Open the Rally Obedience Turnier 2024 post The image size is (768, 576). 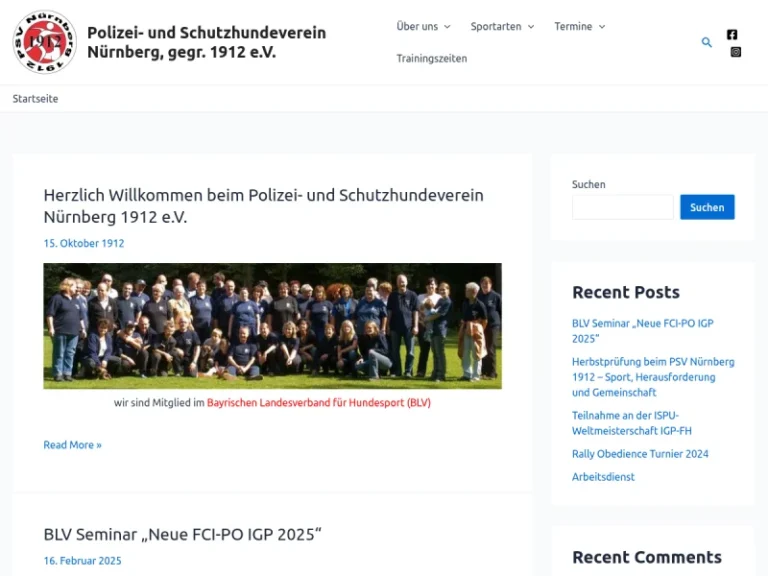tap(640, 454)
